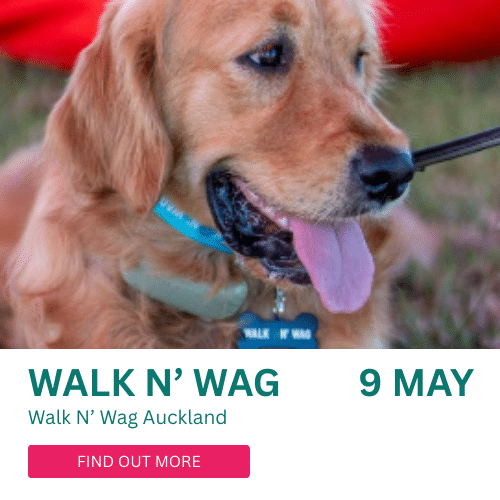The width and height of the screenshot is (500, 500).
Task: Click the dog's pink tongue
Action: tap(333, 263)
